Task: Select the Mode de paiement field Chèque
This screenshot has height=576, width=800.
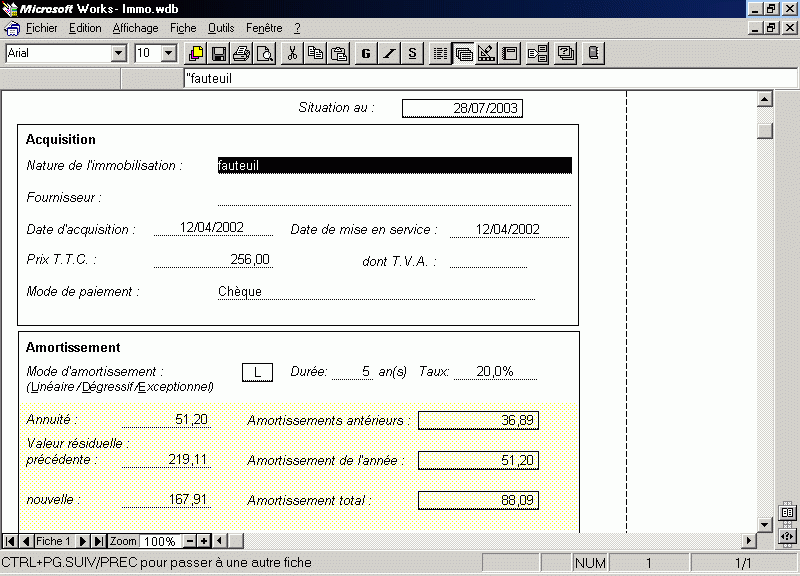Action: coord(377,291)
